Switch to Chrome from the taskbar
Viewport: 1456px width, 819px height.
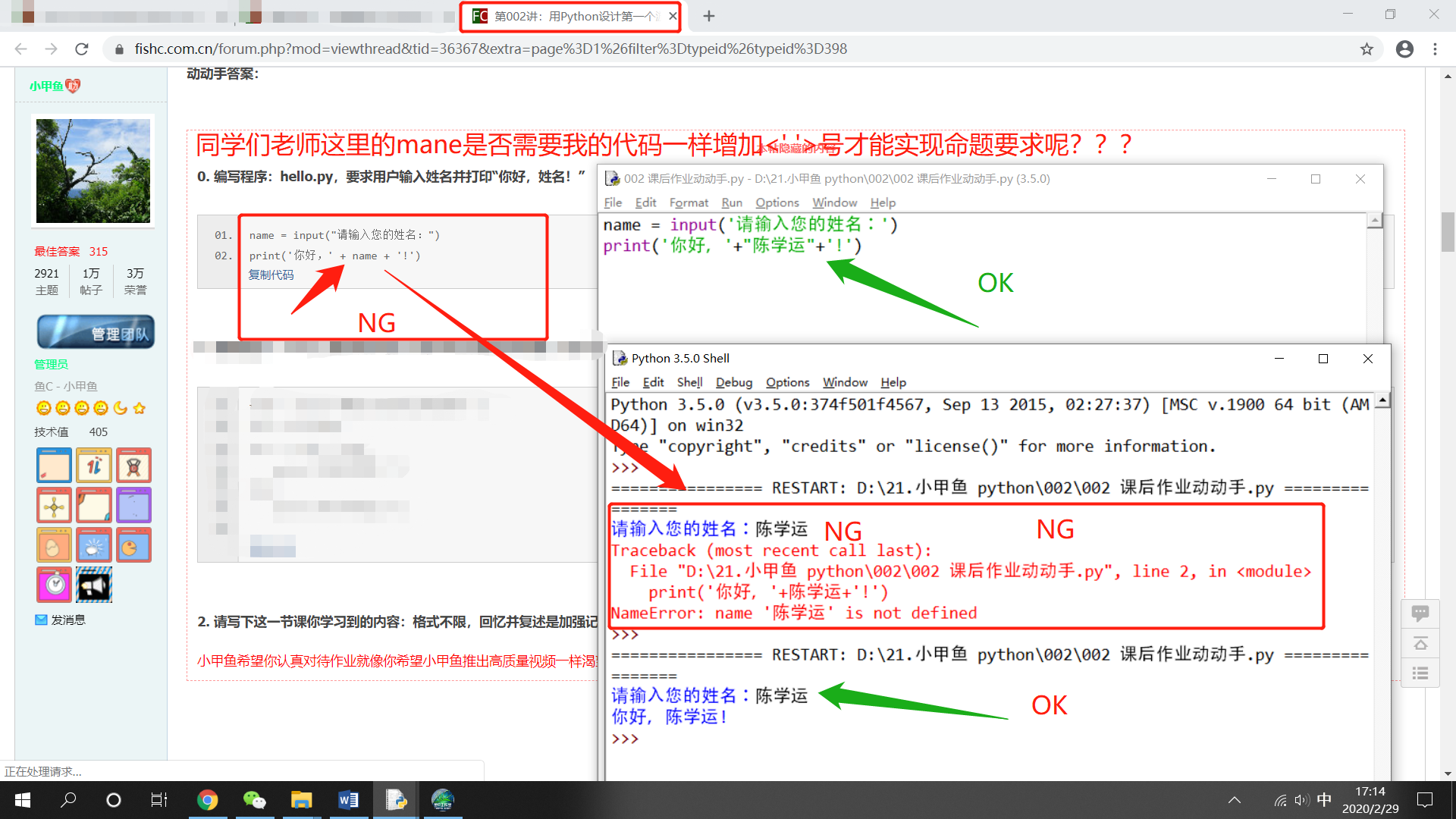(207, 800)
